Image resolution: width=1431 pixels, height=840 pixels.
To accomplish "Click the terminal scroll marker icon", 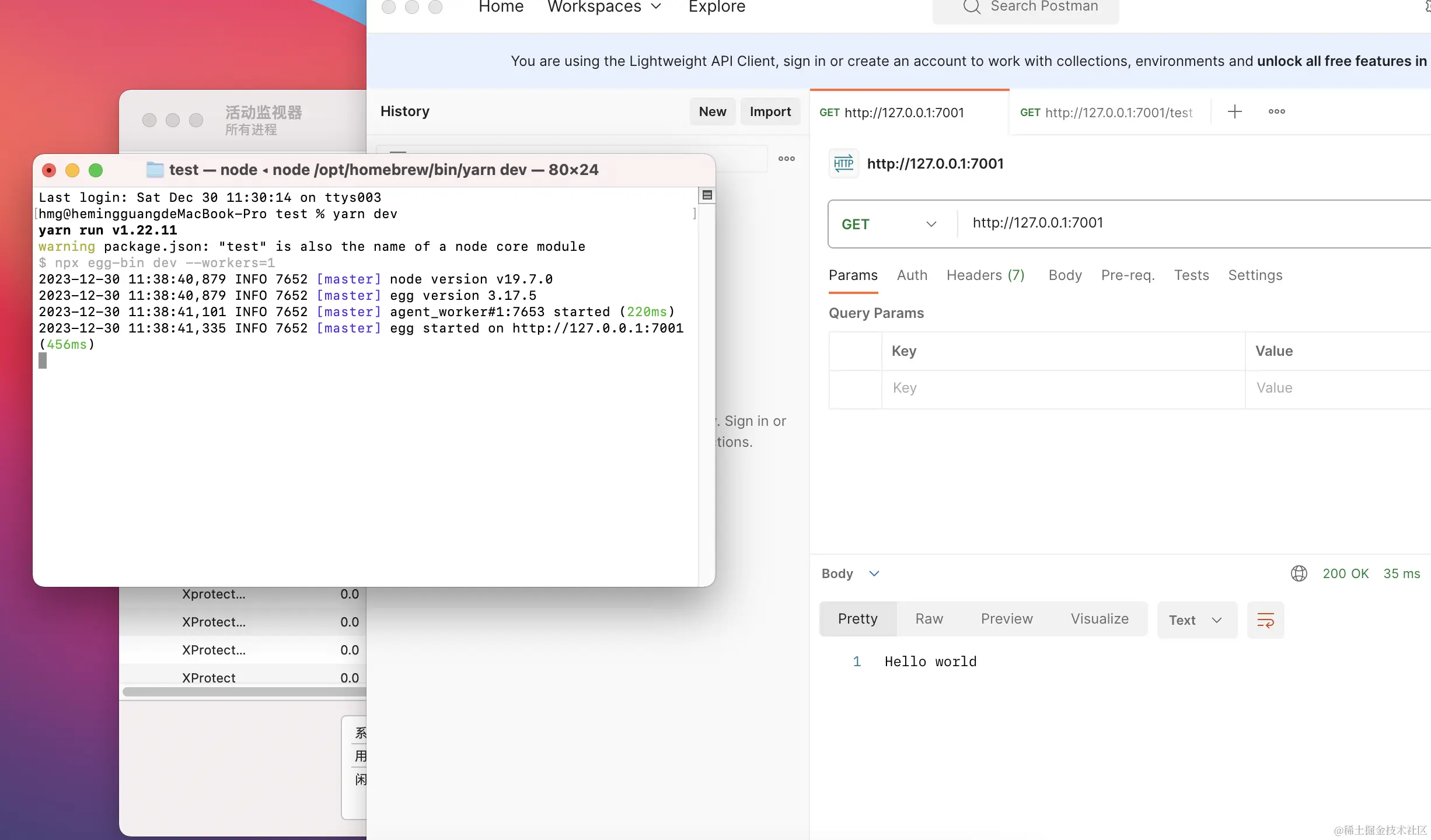I will (x=707, y=195).
